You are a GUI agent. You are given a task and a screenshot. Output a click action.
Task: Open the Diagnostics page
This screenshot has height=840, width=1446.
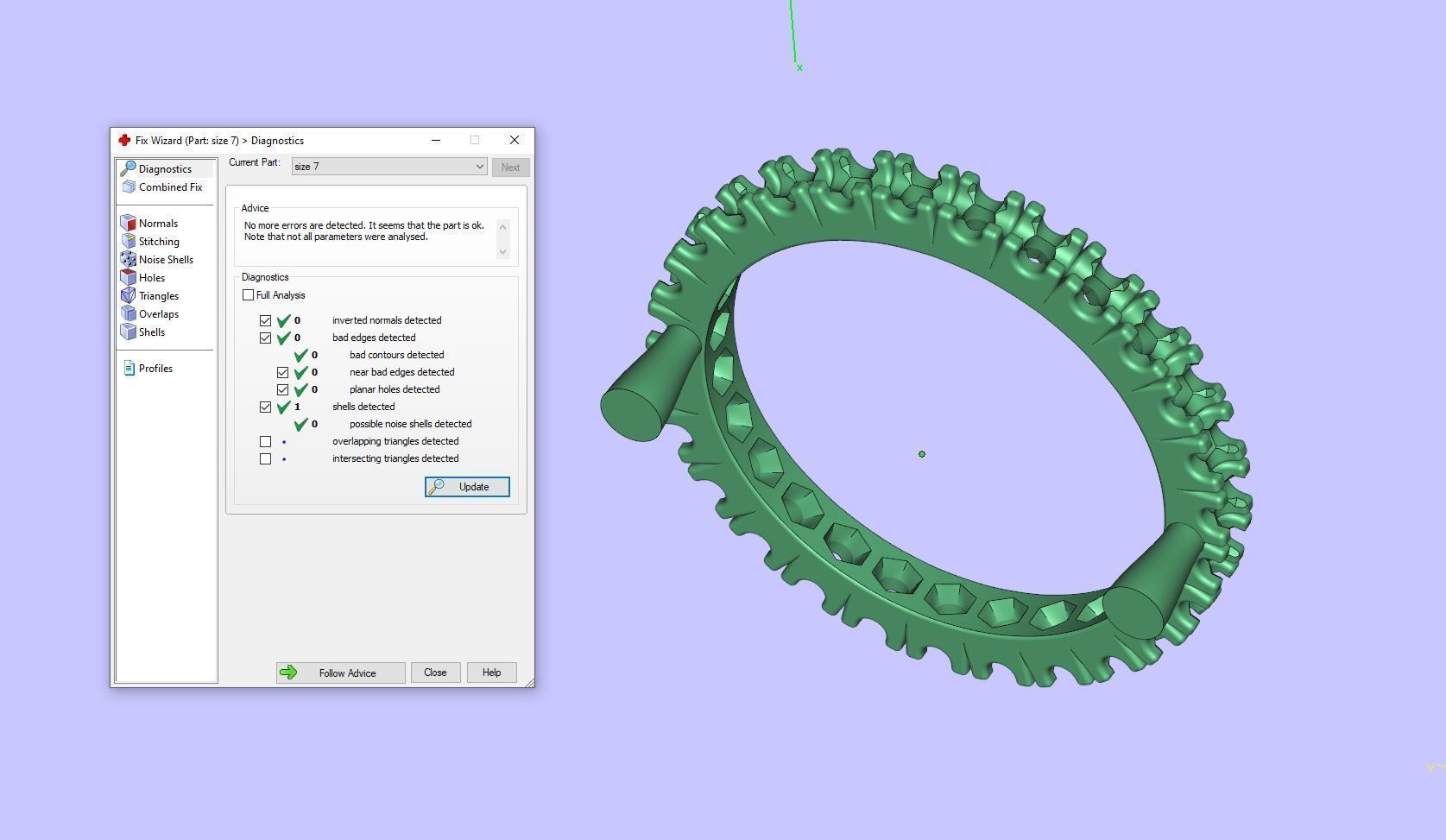tap(166, 168)
